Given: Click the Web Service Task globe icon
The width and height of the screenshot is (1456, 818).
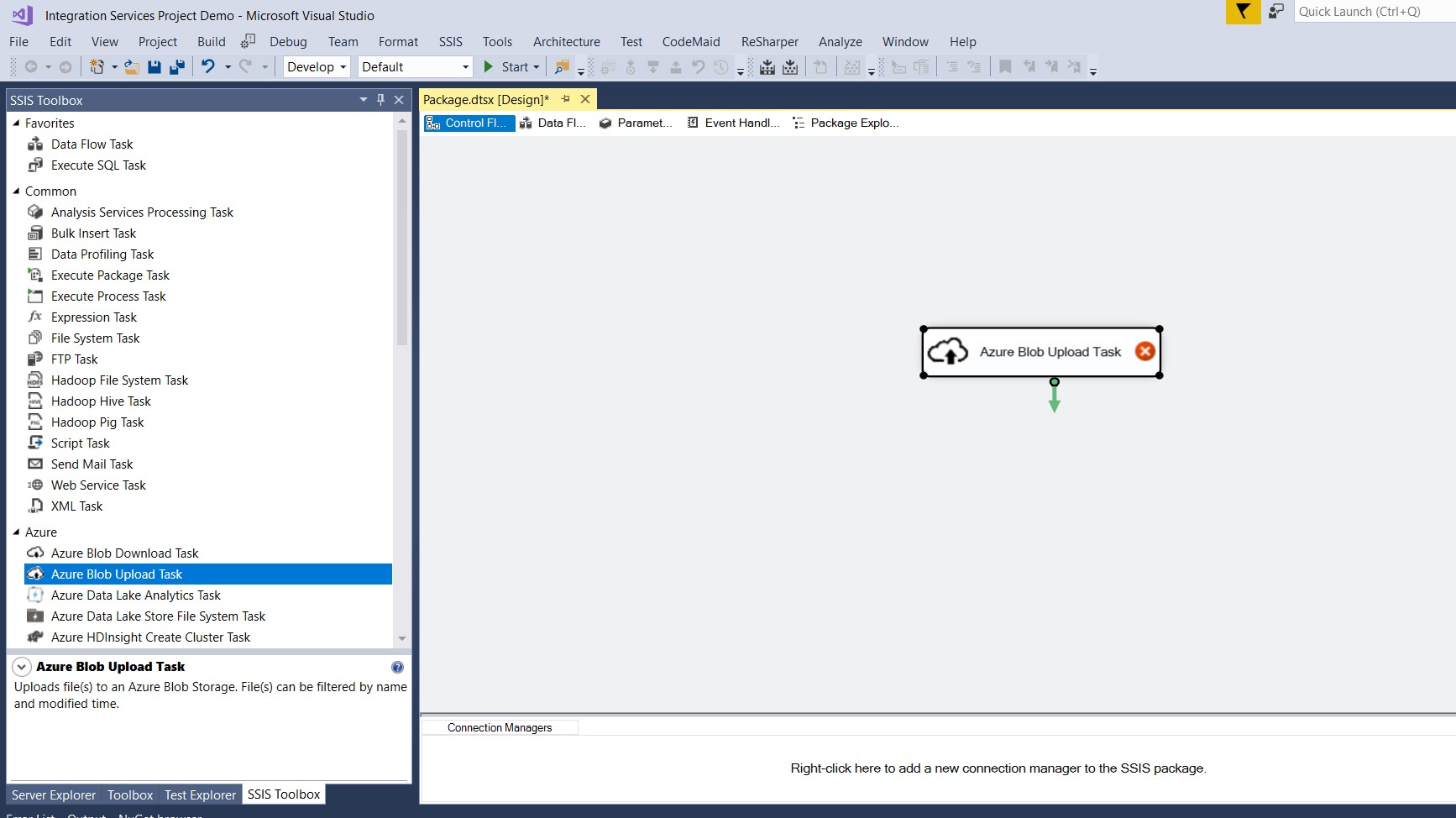Looking at the screenshot, I should tap(35, 485).
